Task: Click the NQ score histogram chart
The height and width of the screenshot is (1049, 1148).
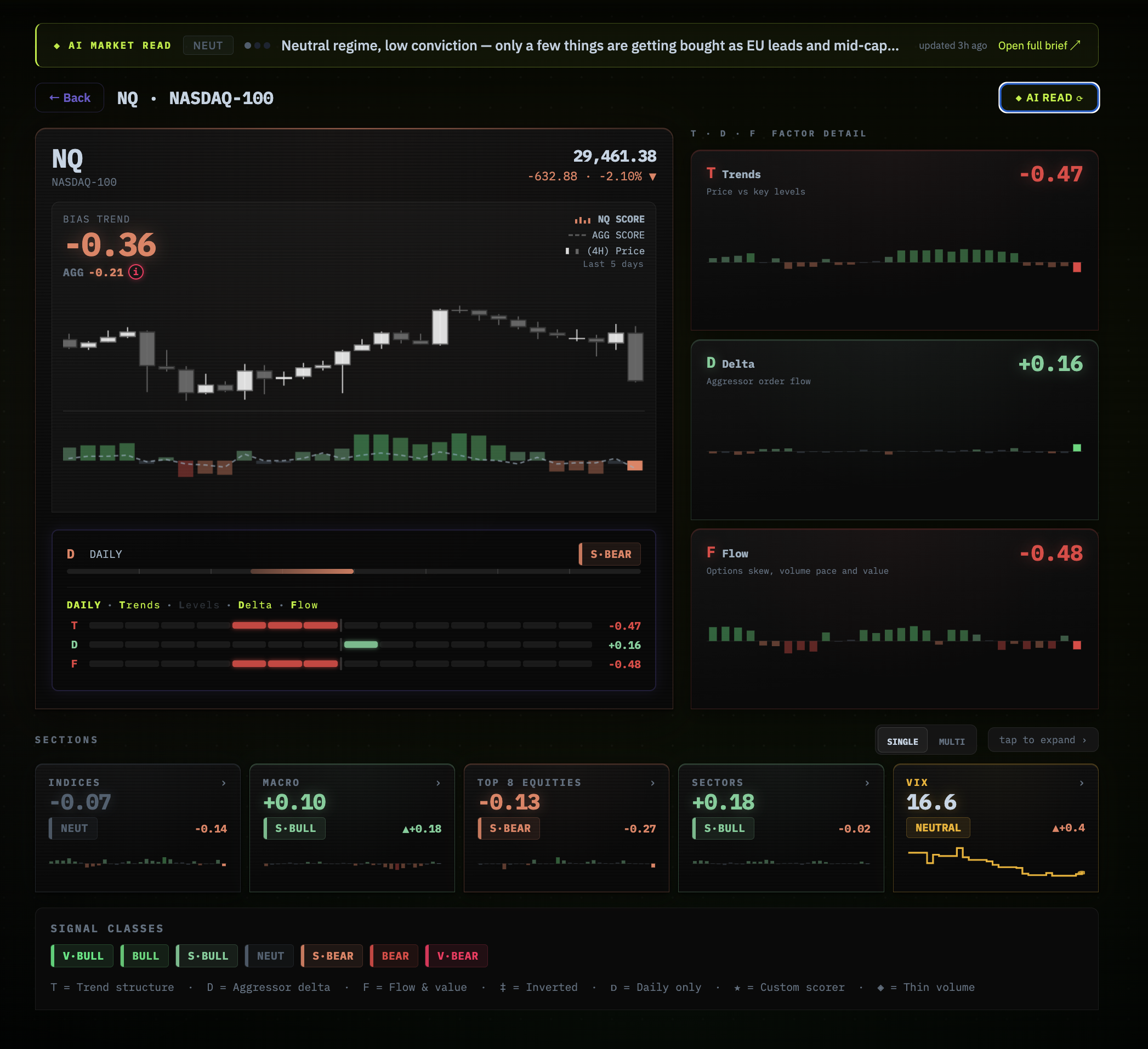Action: 353,454
